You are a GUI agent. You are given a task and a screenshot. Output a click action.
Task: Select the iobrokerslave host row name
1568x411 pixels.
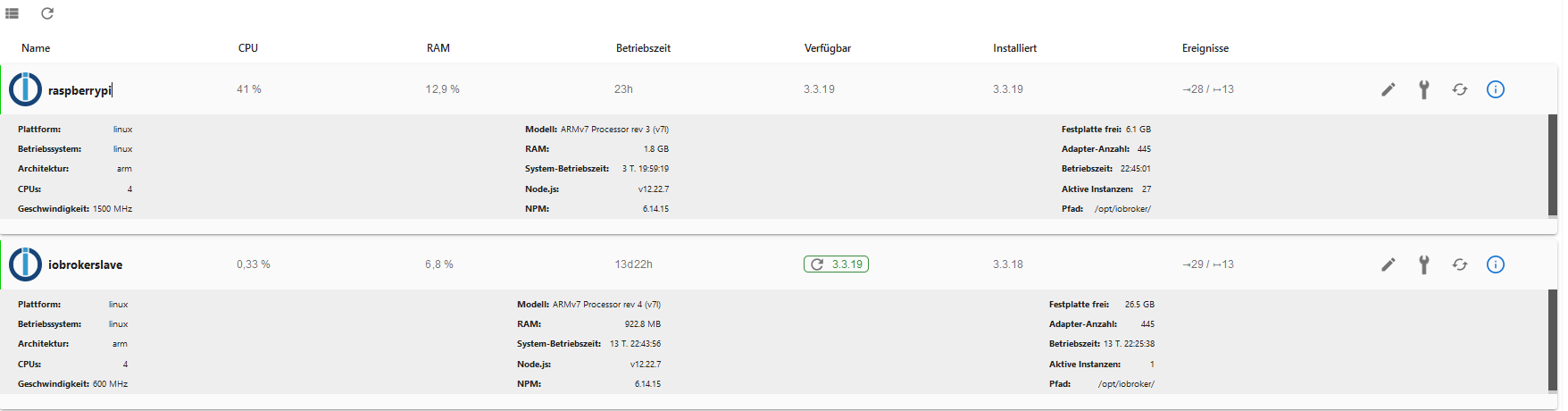click(86, 265)
